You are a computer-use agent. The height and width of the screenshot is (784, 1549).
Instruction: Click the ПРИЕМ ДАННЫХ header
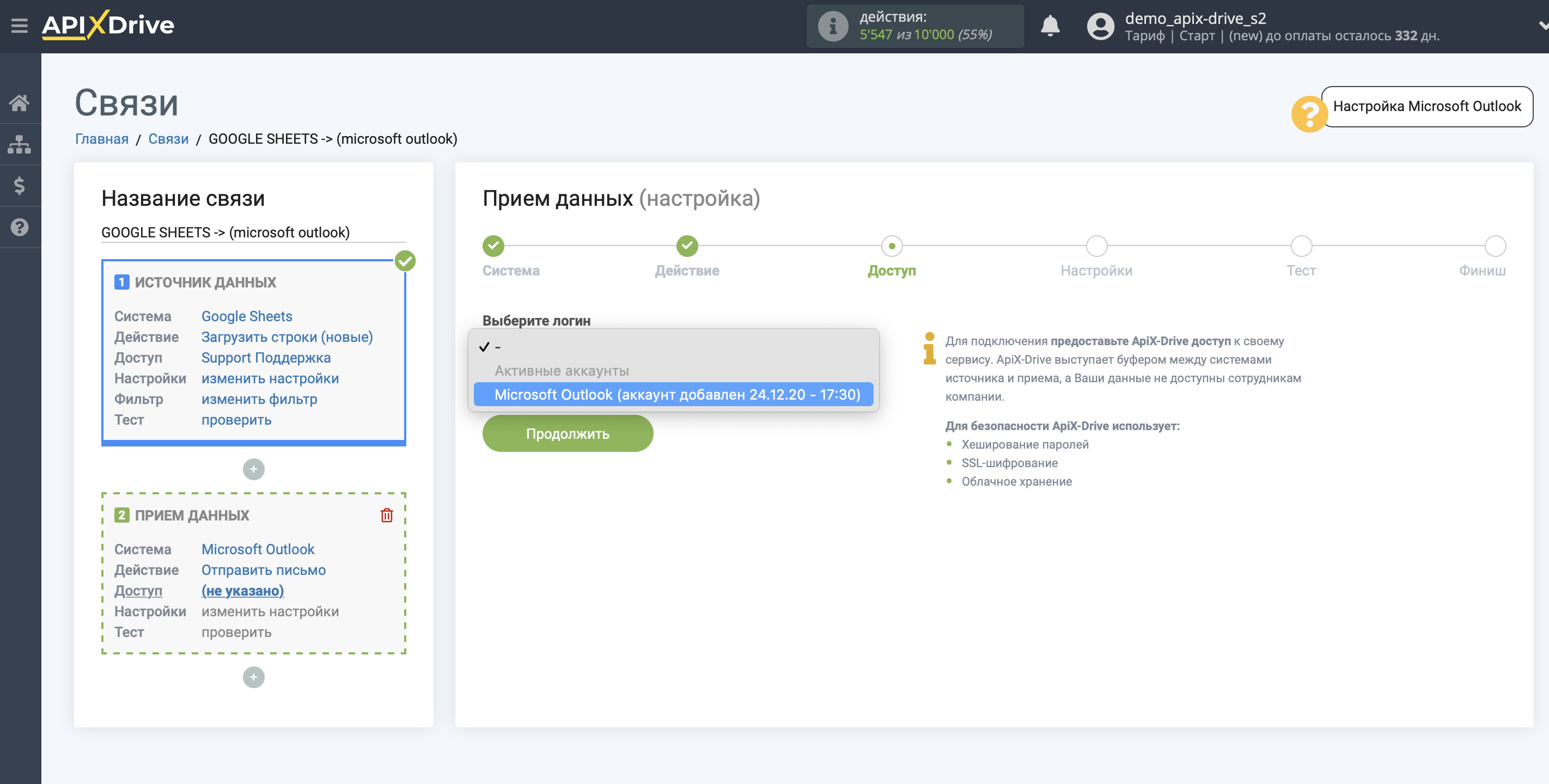point(192,515)
